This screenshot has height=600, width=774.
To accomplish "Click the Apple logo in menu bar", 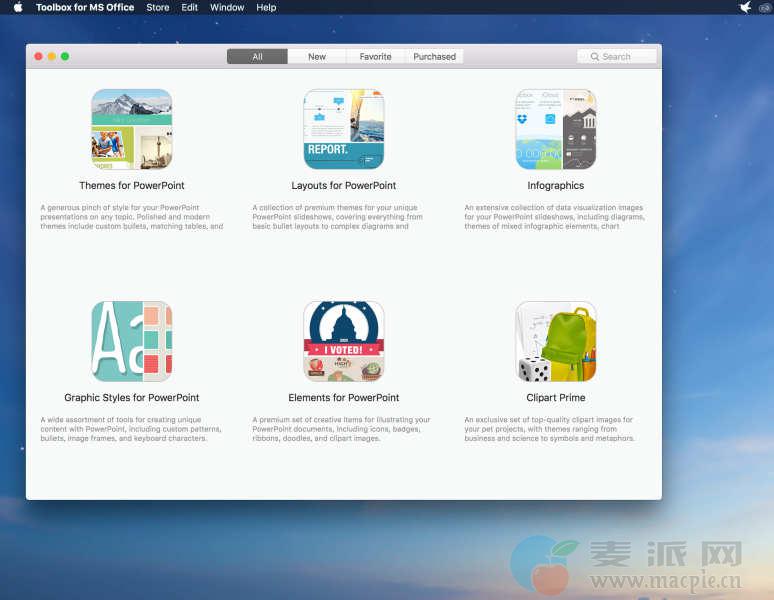I will [17, 7].
